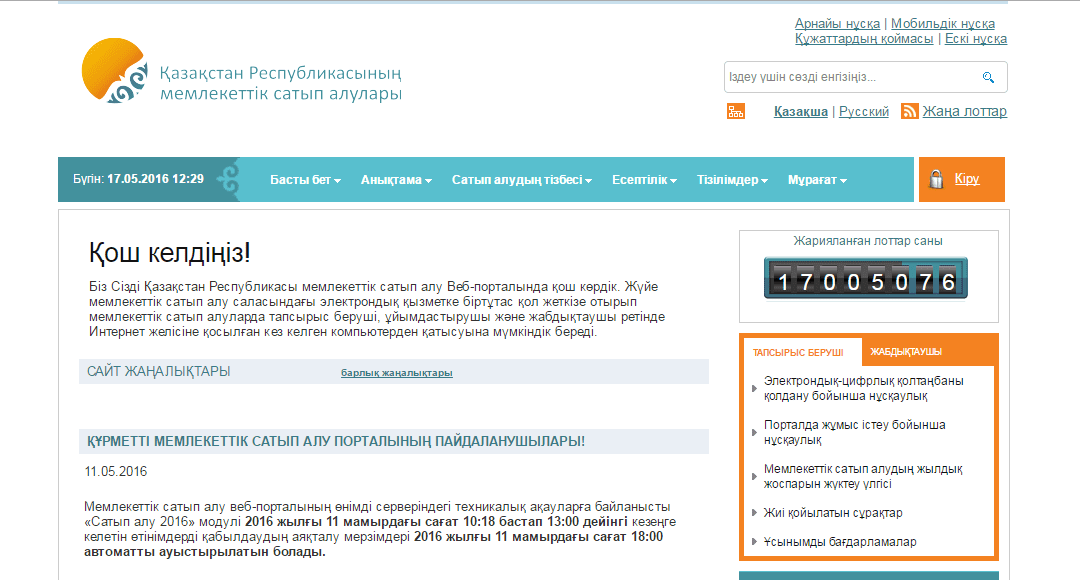Switch to Ескі нұсқа link
Viewport: 1080px width, 580px height.
click(x=975, y=39)
